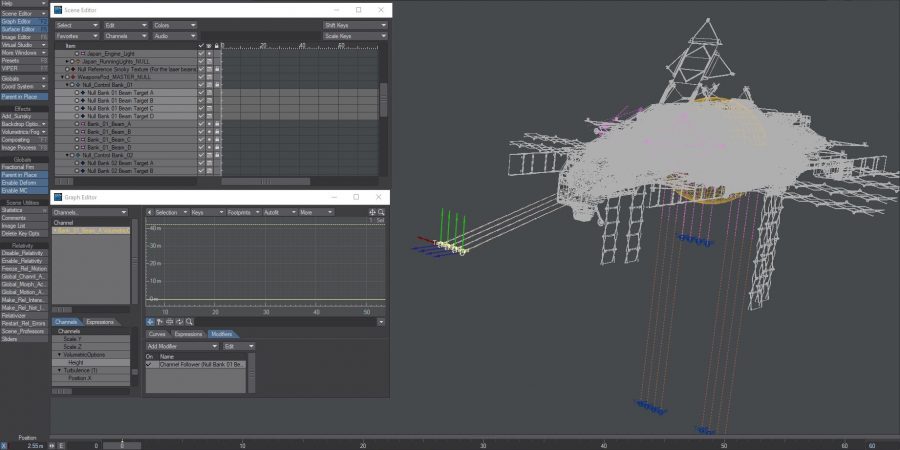Toggle active checkmark for Null Bank 01 Beam Target A

coord(201,93)
